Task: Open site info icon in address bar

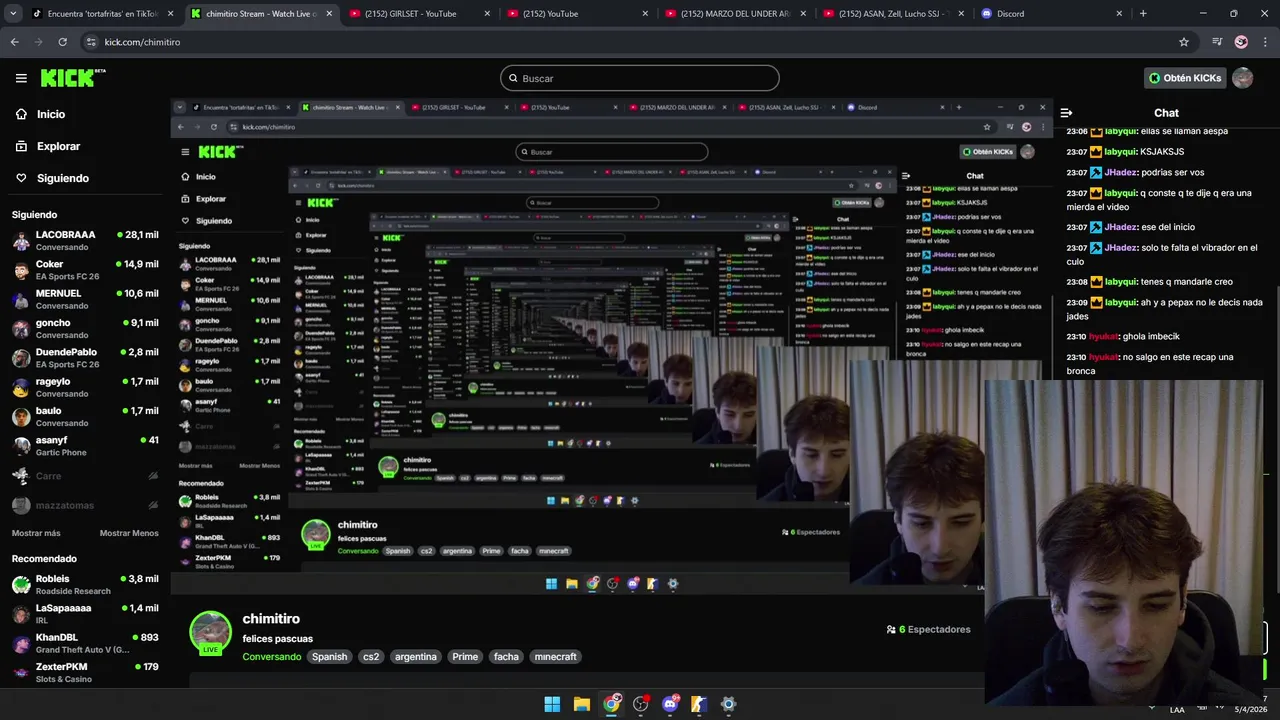Action: [x=92, y=42]
